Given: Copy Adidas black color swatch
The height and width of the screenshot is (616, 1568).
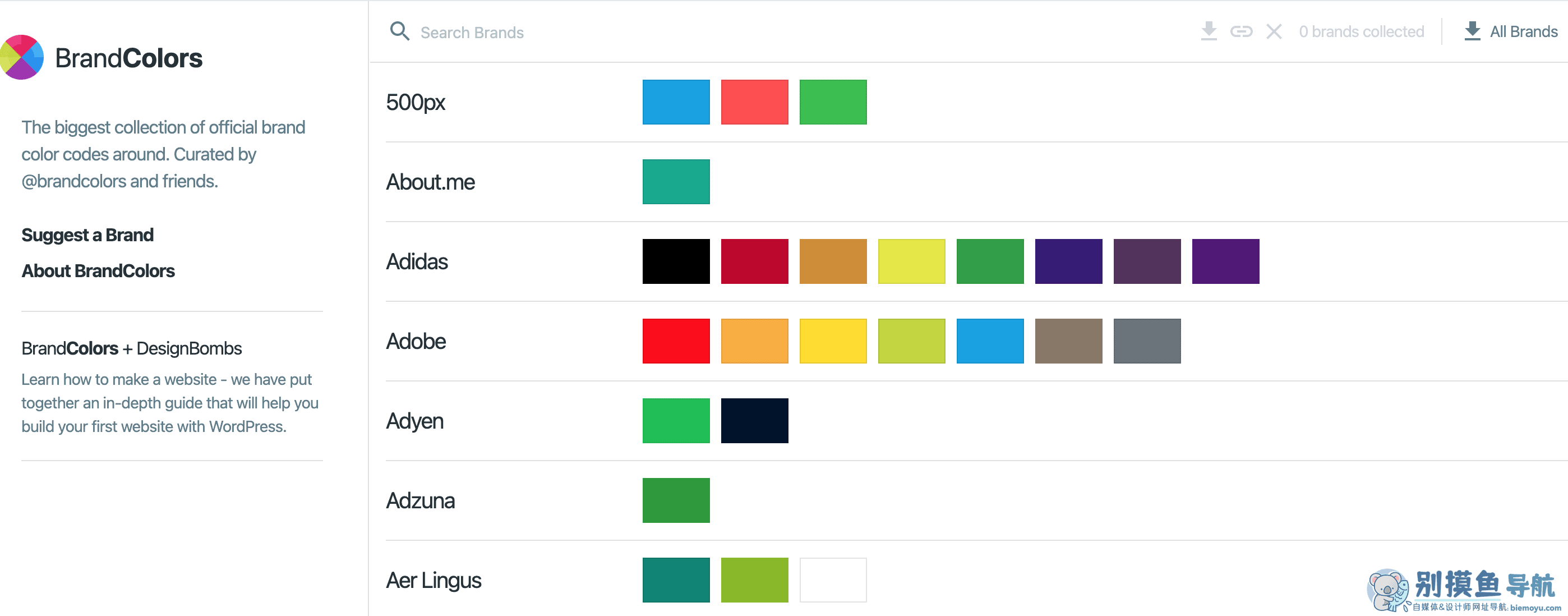Looking at the screenshot, I should (x=676, y=262).
